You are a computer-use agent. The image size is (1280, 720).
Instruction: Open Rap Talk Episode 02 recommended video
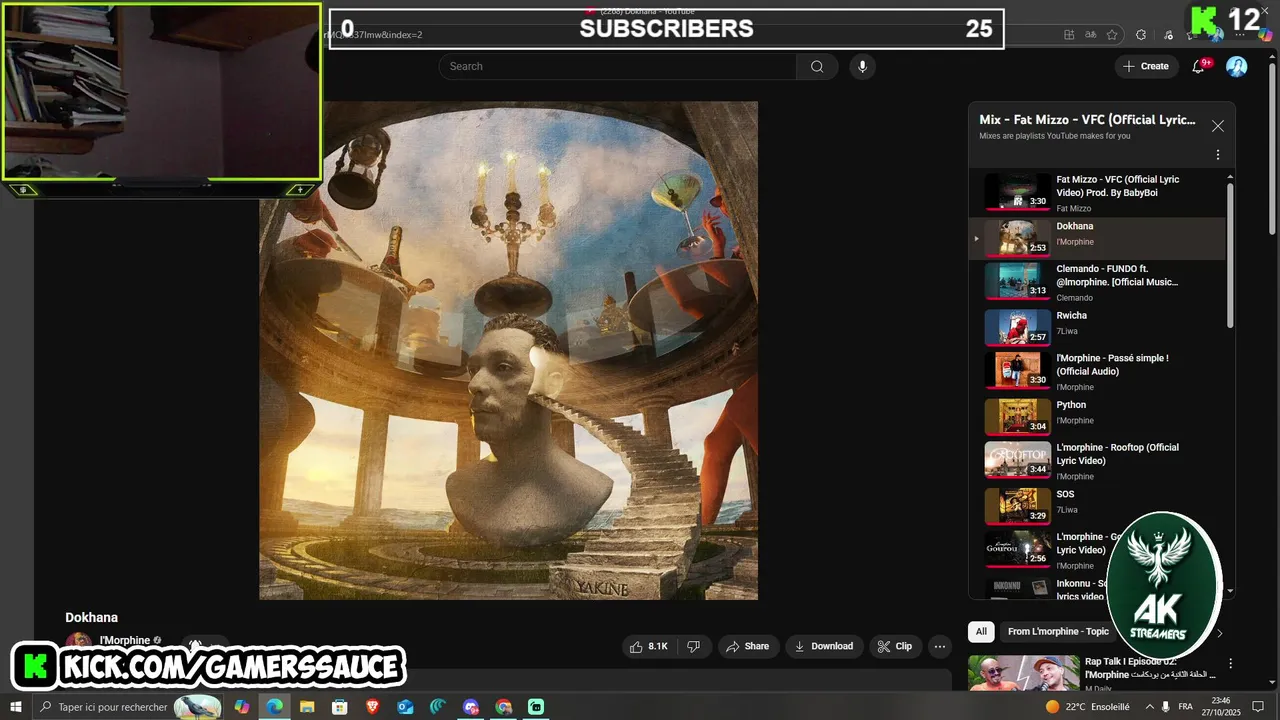(1095, 675)
